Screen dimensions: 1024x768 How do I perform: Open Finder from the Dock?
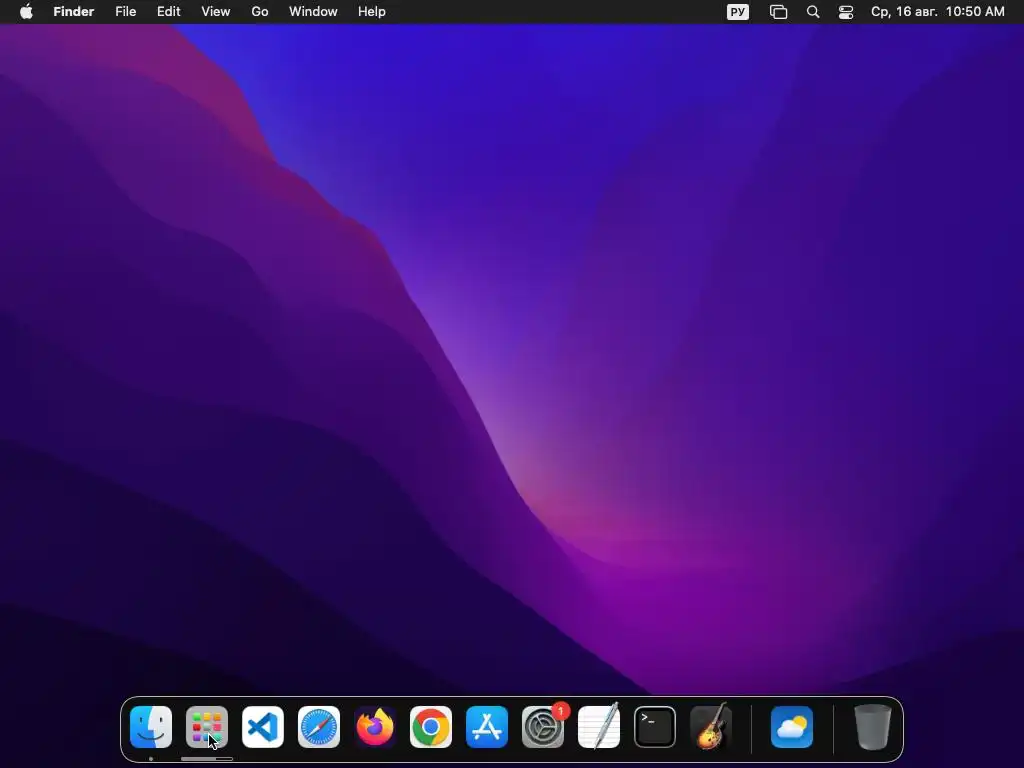pyautogui.click(x=151, y=727)
